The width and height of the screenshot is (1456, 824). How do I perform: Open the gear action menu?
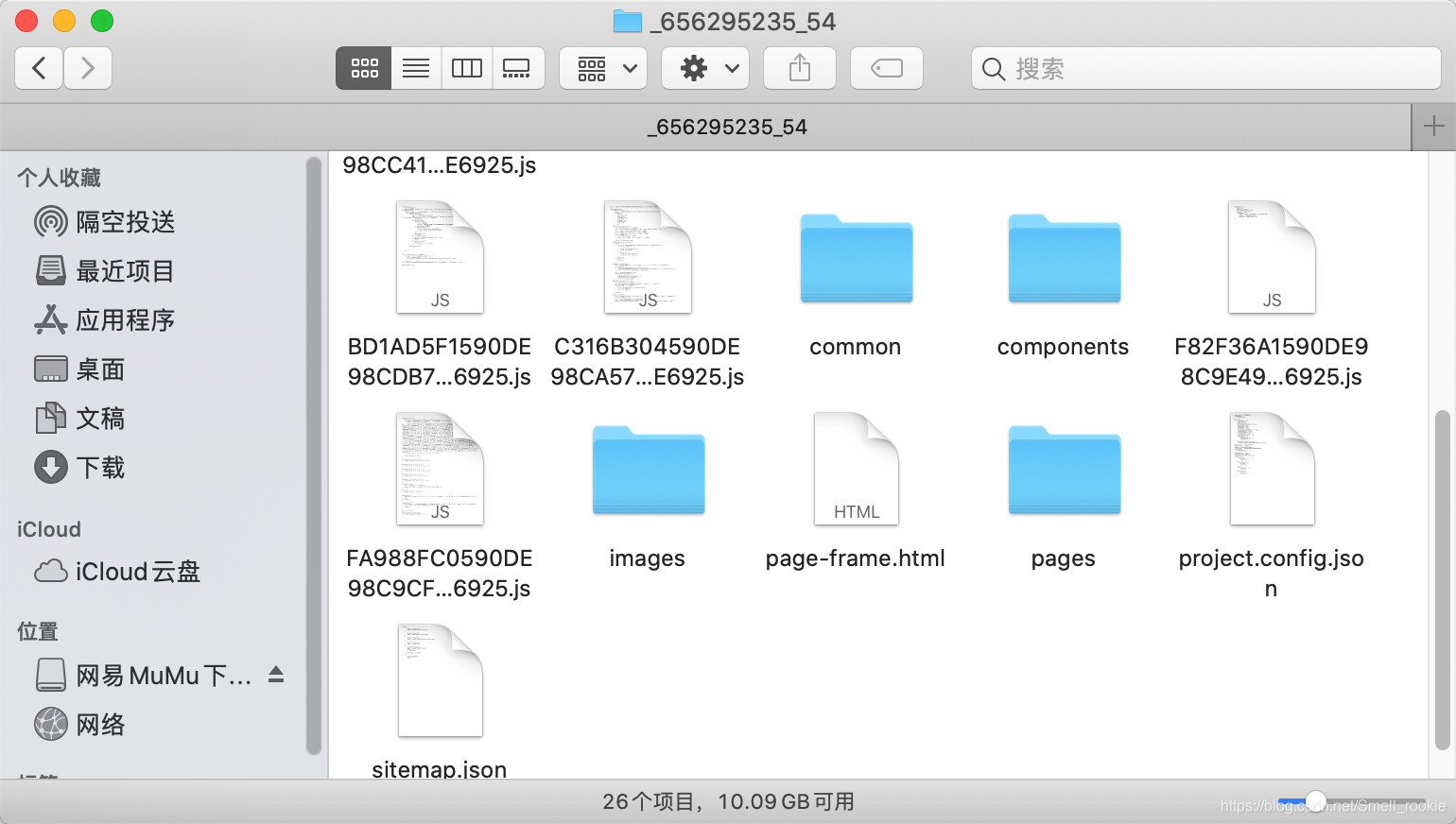(705, 68)
